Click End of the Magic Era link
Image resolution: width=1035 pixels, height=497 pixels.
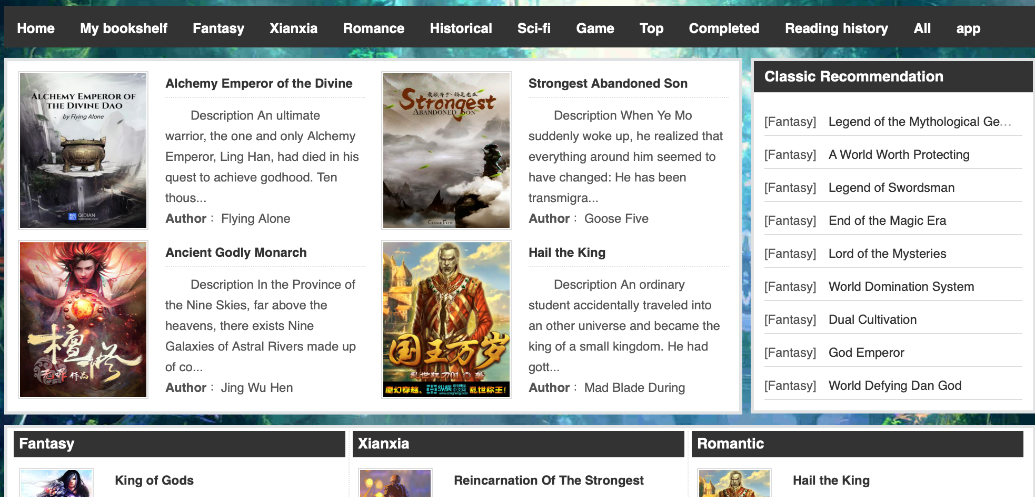[x=887, y=221]
